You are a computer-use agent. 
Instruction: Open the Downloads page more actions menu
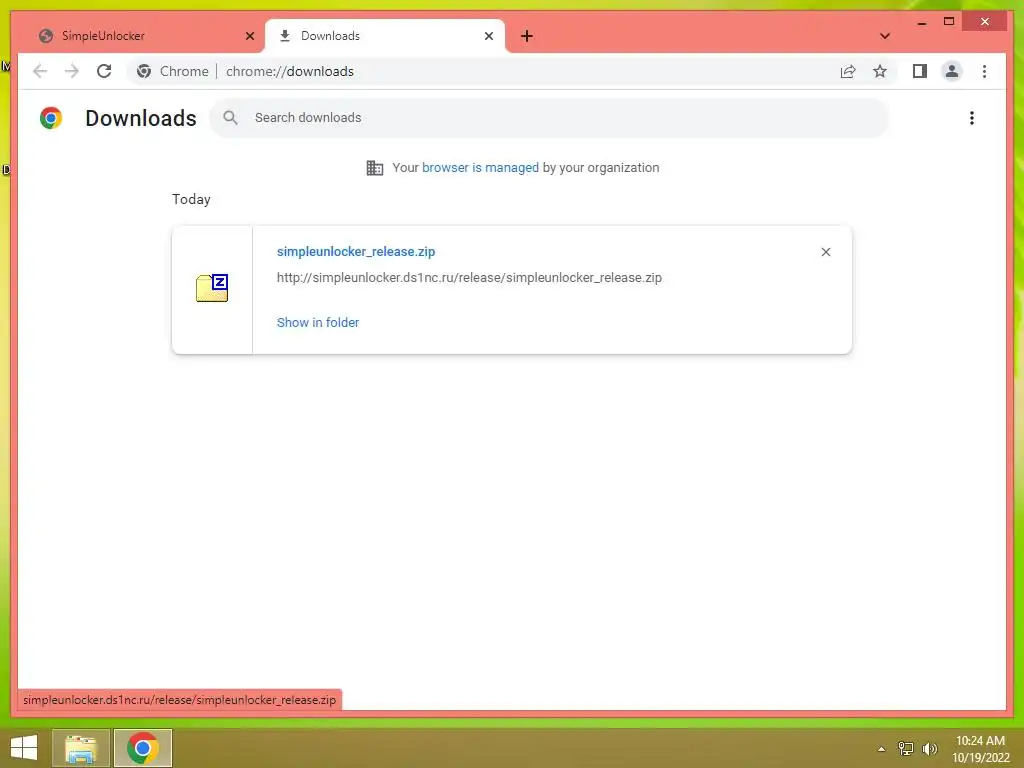tap(972, 118)
